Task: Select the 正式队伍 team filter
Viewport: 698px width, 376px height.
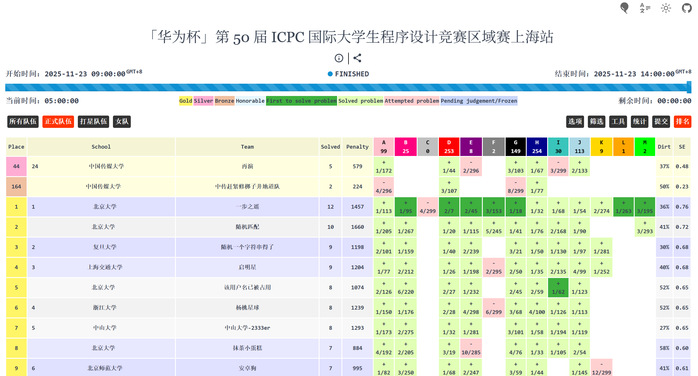Action: tap(58, 121)
